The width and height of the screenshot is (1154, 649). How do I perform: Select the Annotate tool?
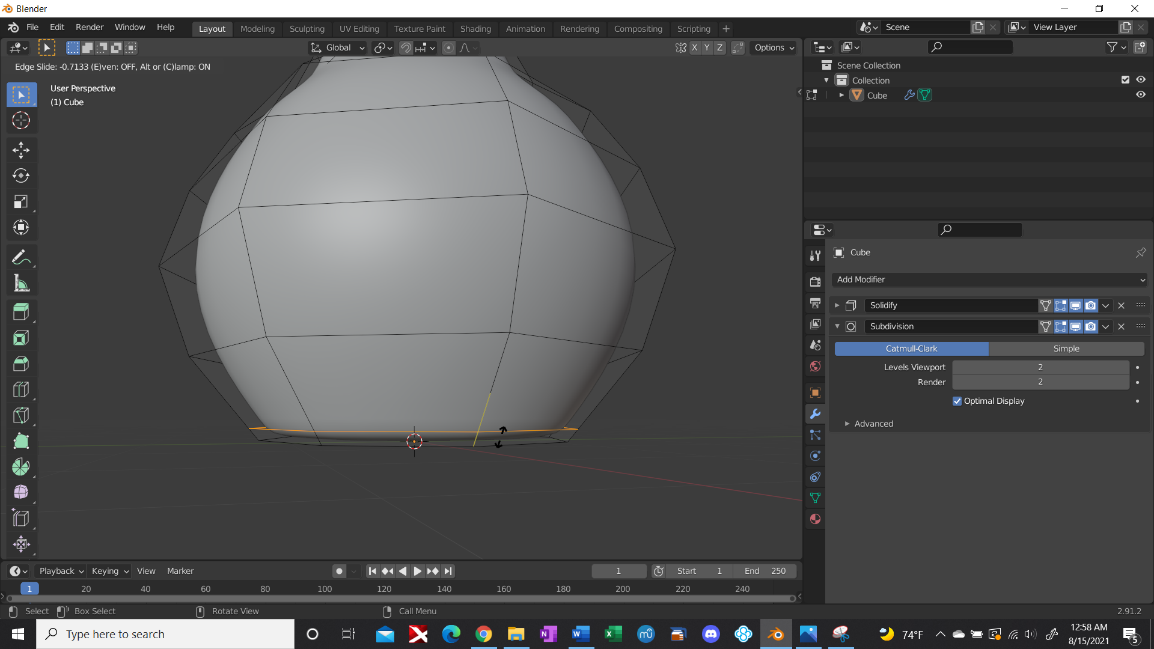point(21,258)
